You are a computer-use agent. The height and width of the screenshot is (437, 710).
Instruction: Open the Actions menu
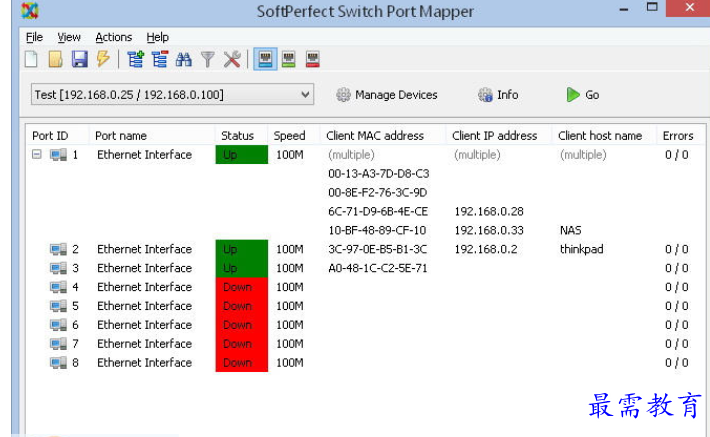point(114,37)
